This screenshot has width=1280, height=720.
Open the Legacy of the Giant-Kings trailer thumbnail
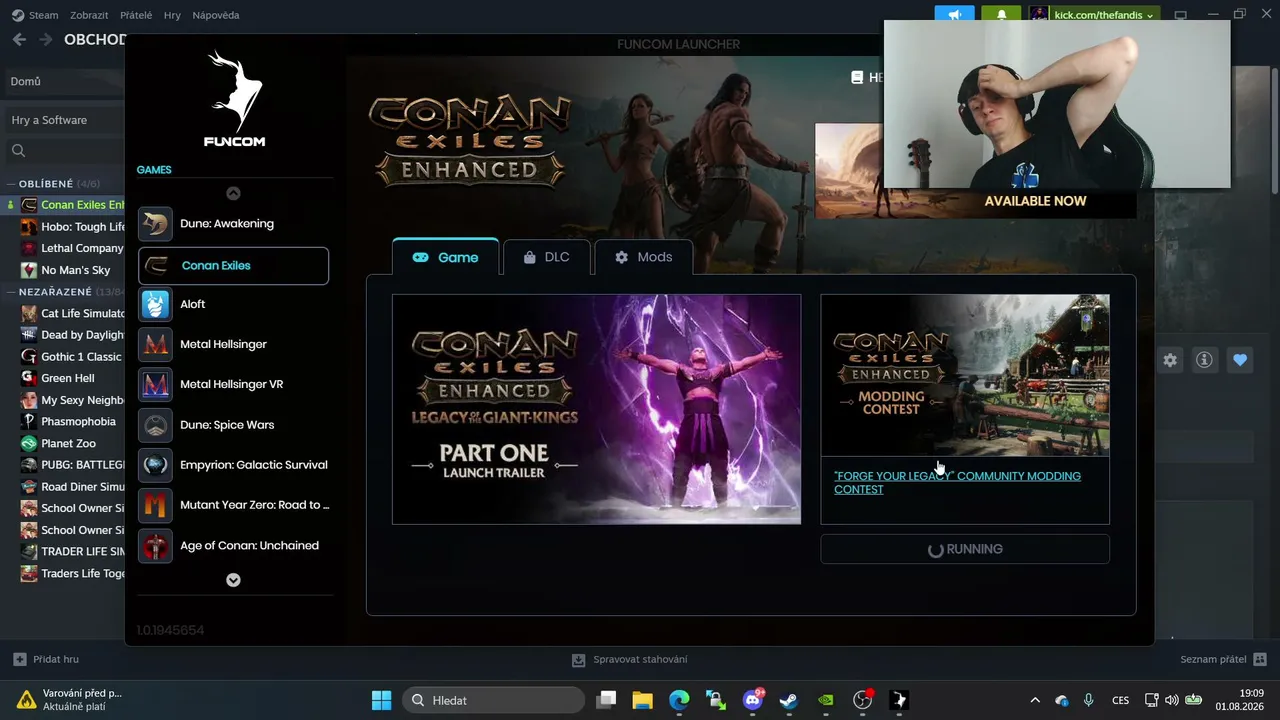[x=596, y=409]
